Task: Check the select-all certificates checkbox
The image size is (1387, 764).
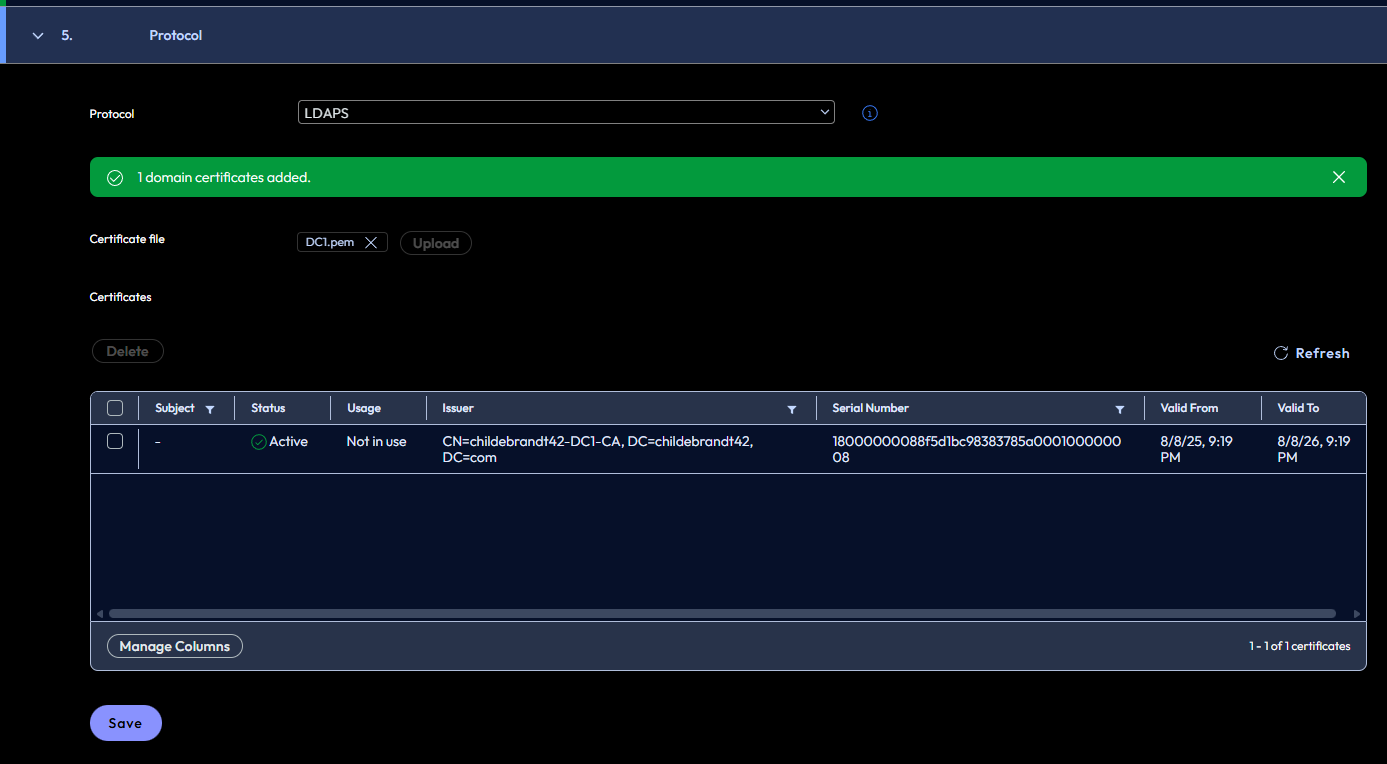Action: (115, 408)
